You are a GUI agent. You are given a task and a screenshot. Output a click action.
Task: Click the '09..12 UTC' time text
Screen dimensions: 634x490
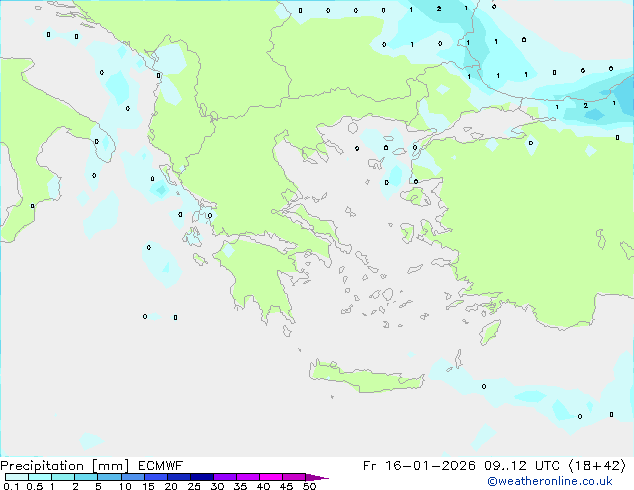click(x=522, y=466)
